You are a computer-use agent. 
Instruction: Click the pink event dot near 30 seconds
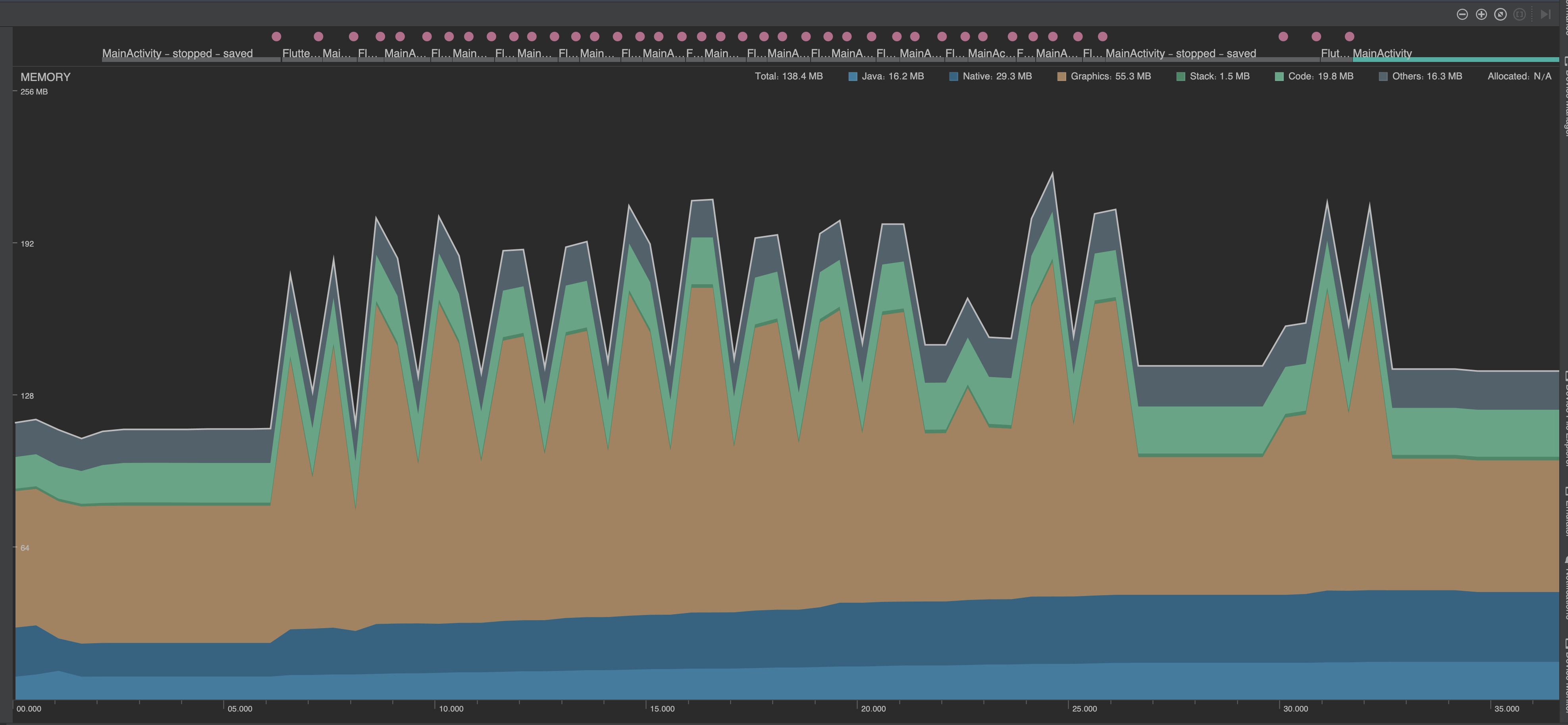click(x=1283, y=37)
